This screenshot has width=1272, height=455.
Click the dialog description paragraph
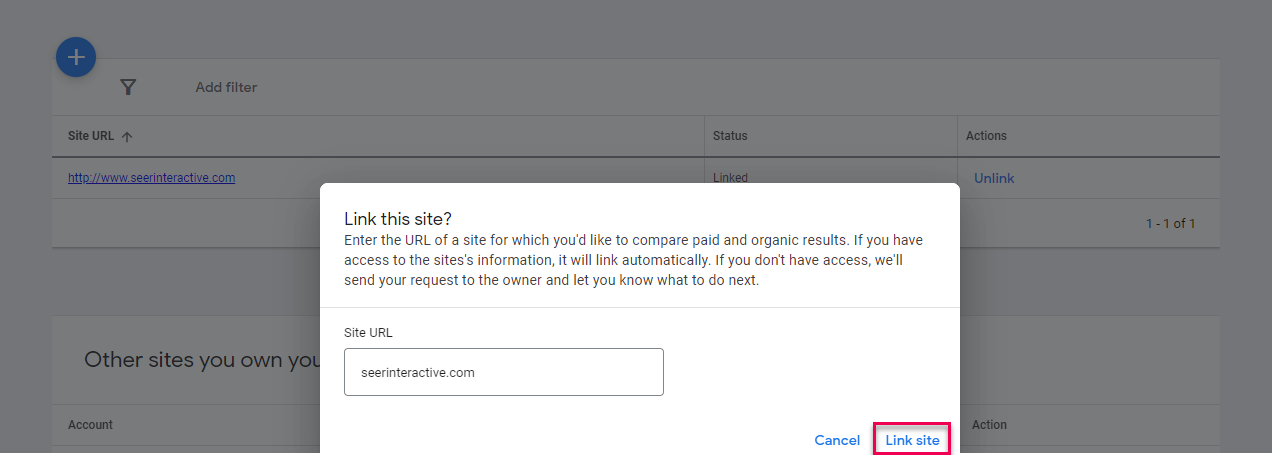pos(633,260)
